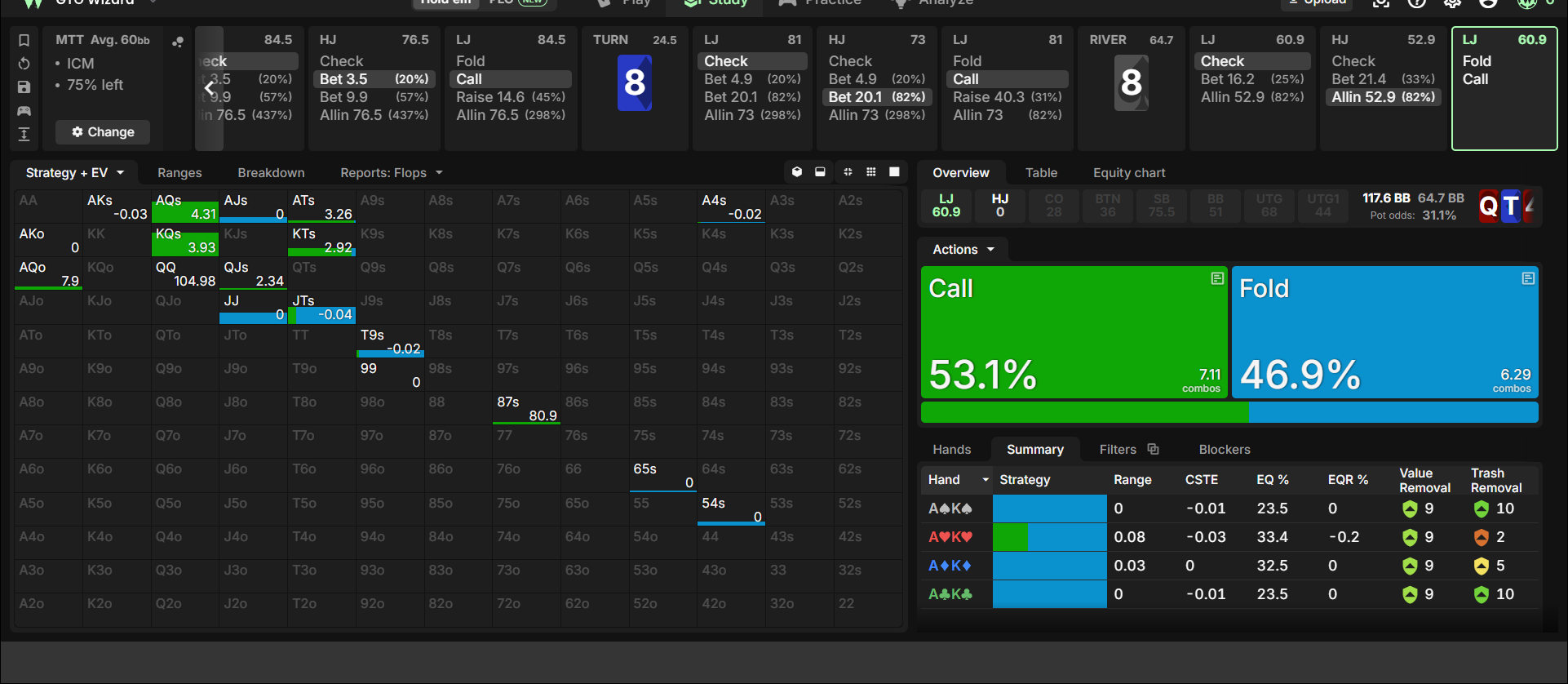This screenshot has height=684, width=1568.
Task: Select HJ's Bet 20.1 (82%) action
Action: click(x=877, y=97)
